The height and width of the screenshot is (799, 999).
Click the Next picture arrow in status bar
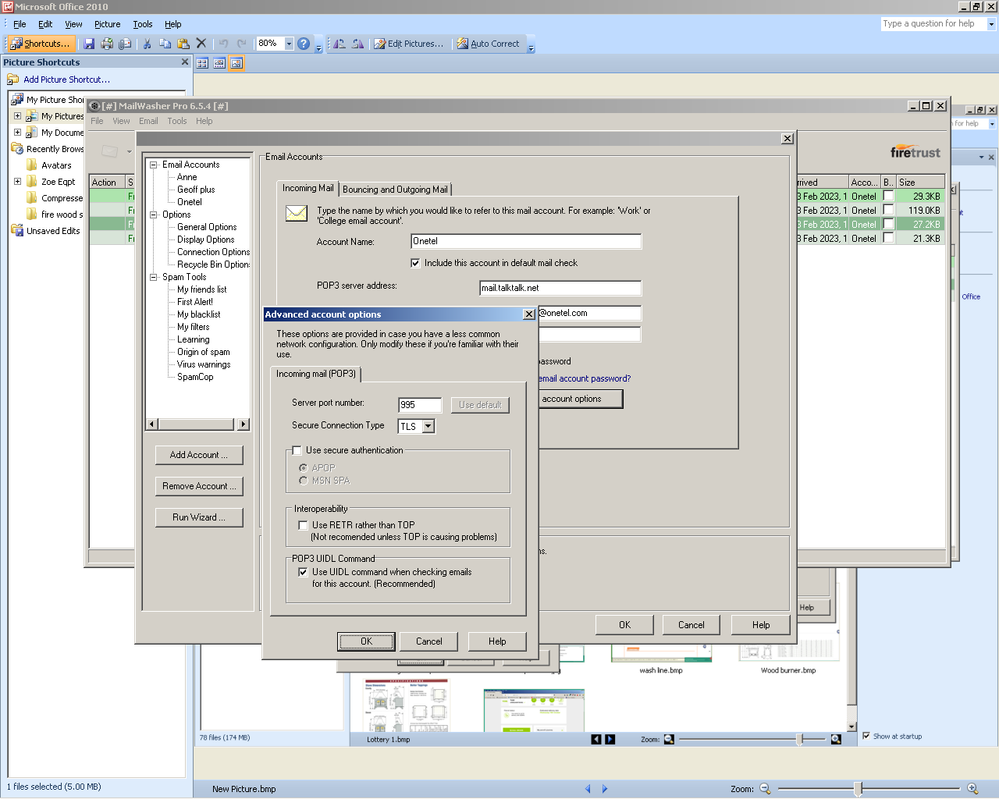tap(605, 789)
